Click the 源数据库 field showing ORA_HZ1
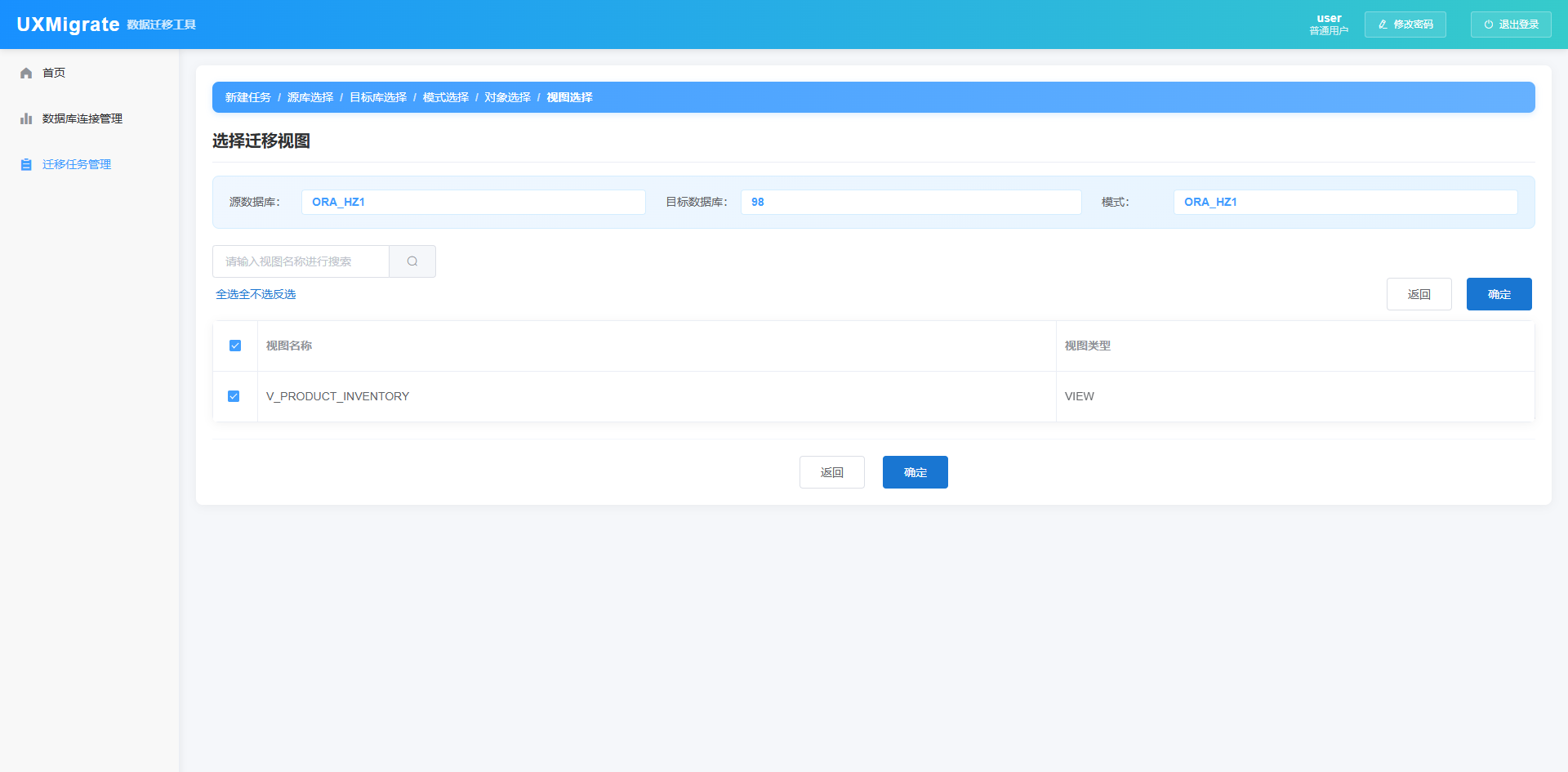The width and height of the screenshot is (1568, 772). pos(473,202)
